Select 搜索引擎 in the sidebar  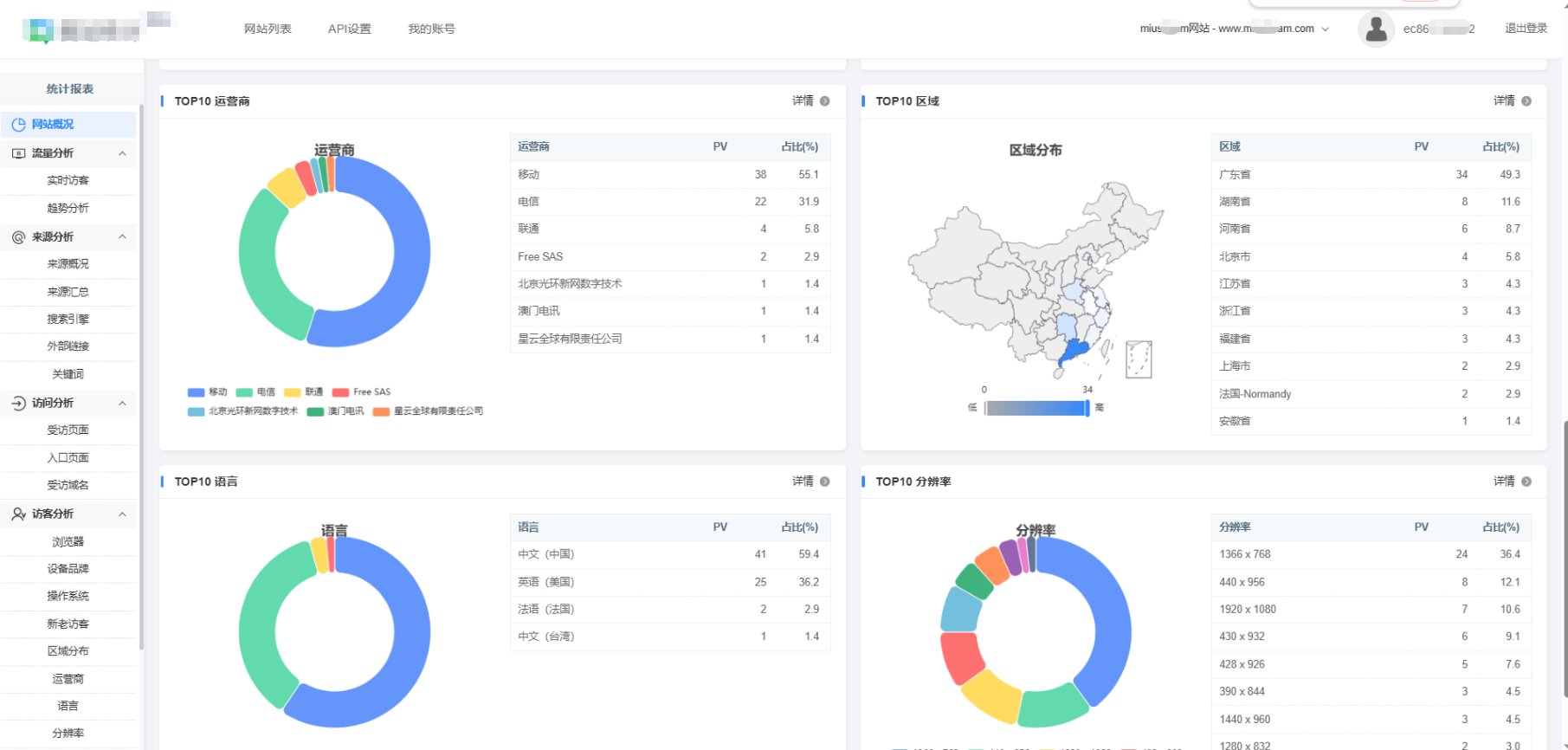click(x=68, y=319)
